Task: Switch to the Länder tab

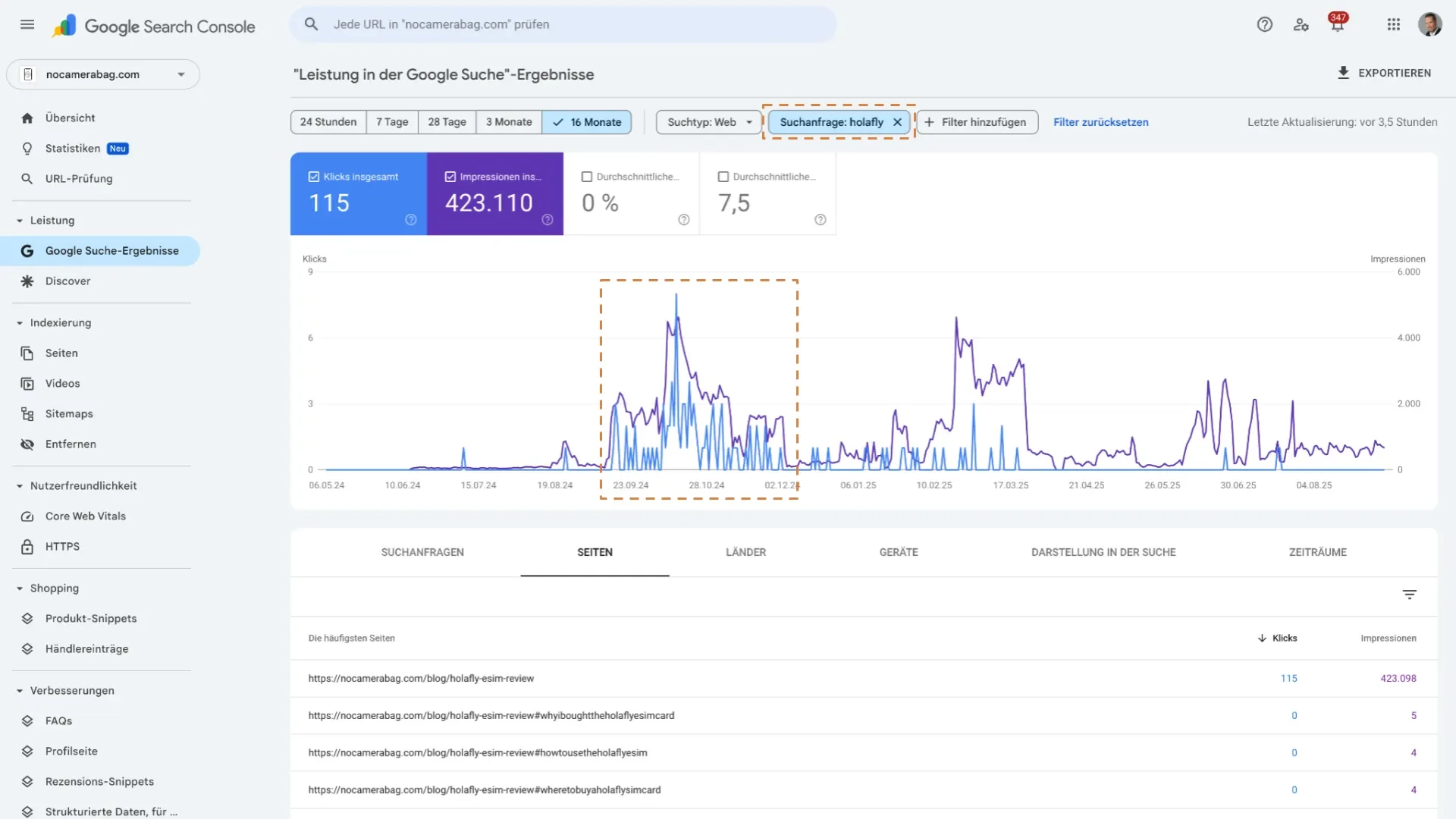Action: click(745, 553)
